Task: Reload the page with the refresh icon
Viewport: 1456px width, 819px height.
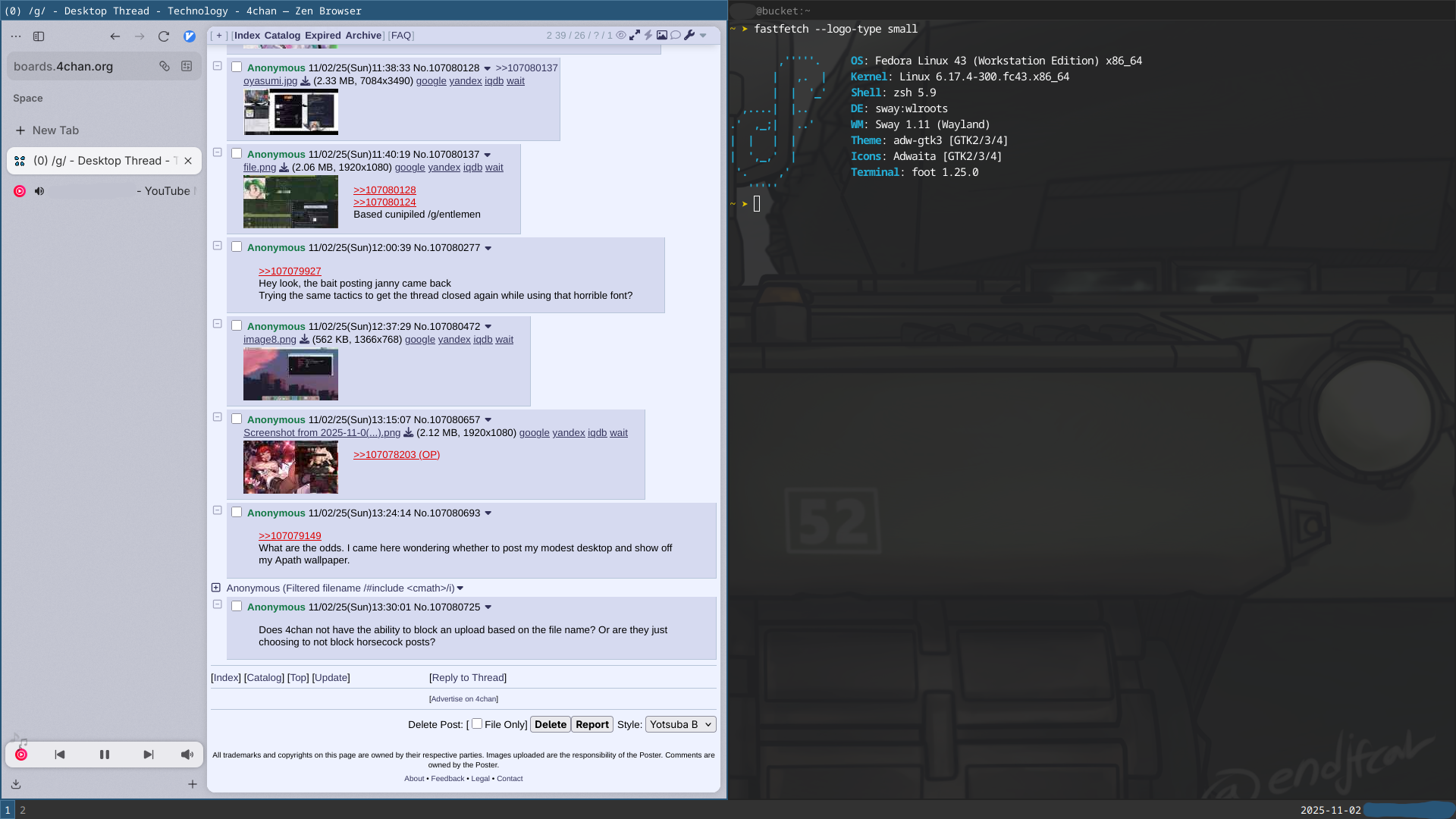Action: (164, 36)
